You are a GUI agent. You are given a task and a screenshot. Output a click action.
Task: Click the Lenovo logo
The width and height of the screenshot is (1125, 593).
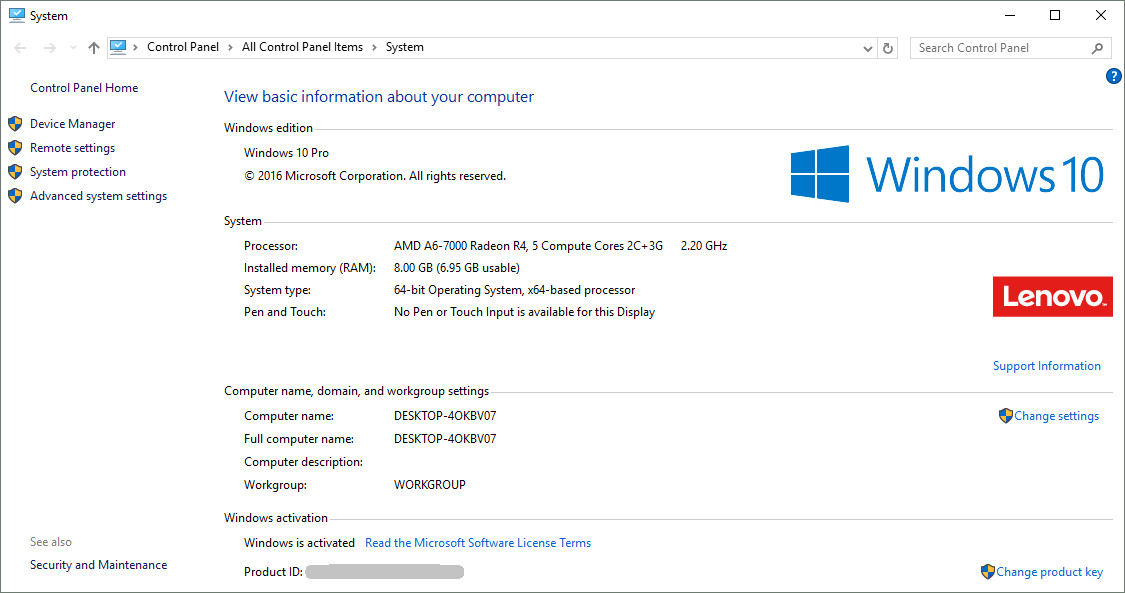pyautogui.click(x=1053, y=296)
